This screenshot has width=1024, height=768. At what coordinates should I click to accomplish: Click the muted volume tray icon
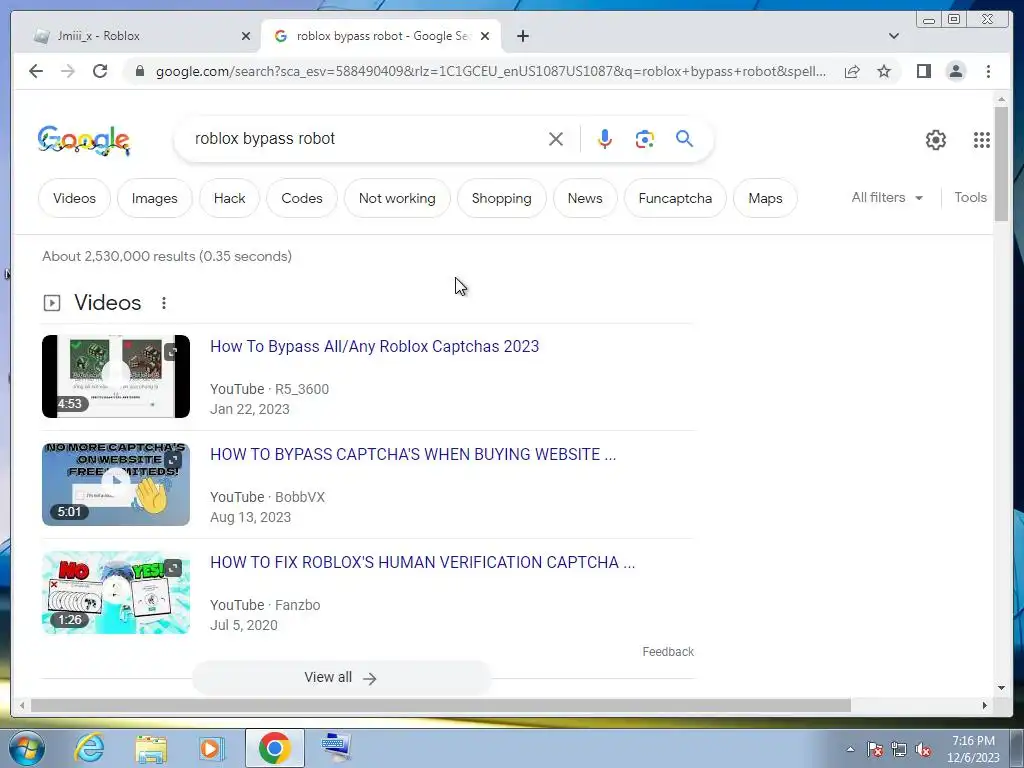(x=923, y=749)
